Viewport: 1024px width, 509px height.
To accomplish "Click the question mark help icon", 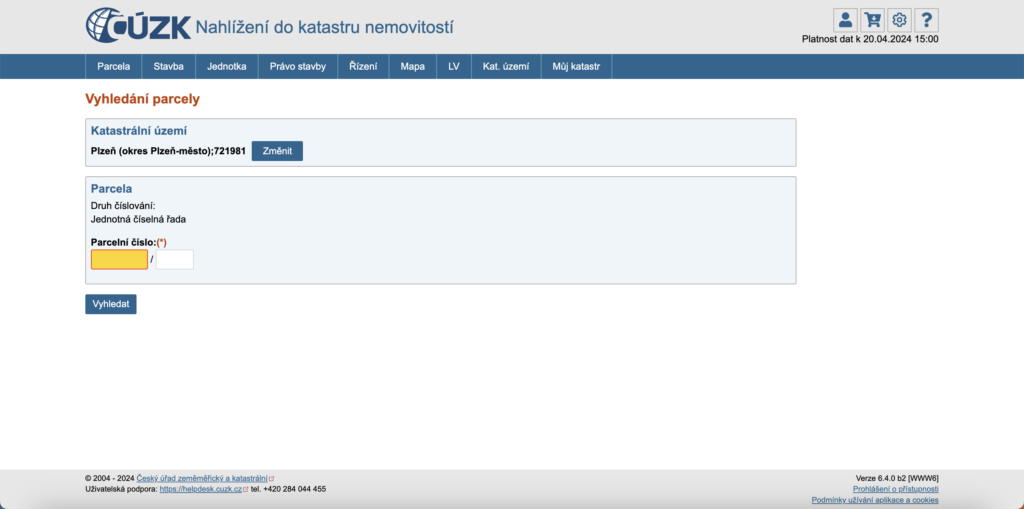I will (x=926, y=20).
